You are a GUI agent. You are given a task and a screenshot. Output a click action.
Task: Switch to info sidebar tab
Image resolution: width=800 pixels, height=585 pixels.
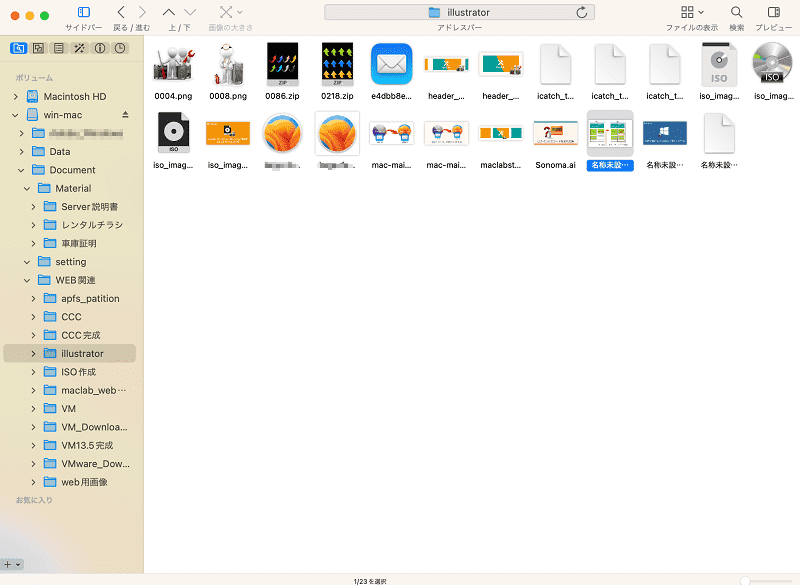(x=100, y=48)
